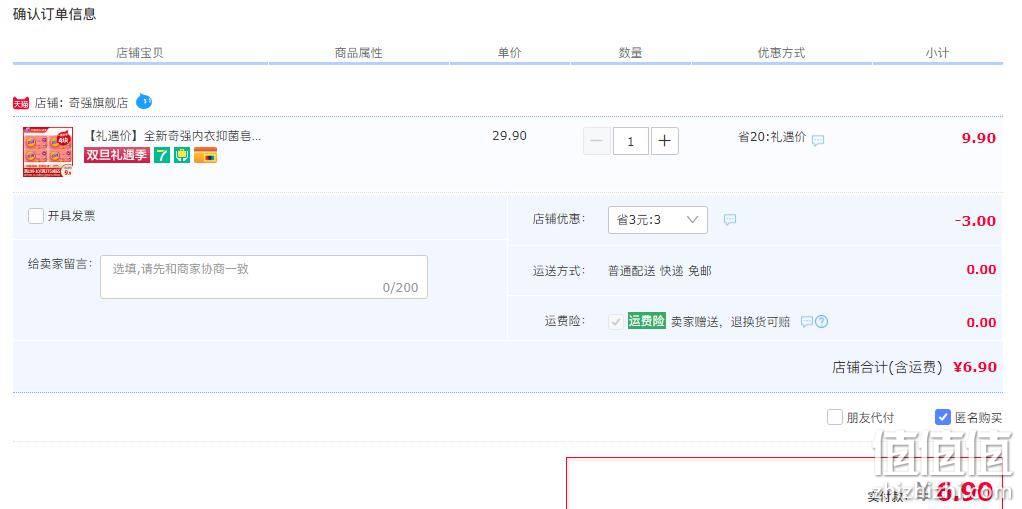The width and height of the screenshot is (1022, 509).
Task: Click the 单价 column header
Action: point(510,53)
